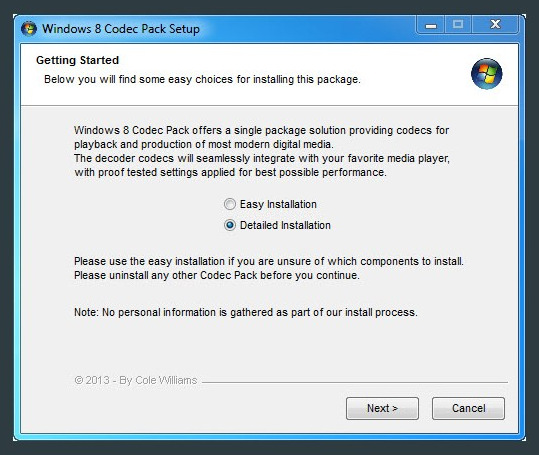Cancel the codec pack setup

coord(468,408)
